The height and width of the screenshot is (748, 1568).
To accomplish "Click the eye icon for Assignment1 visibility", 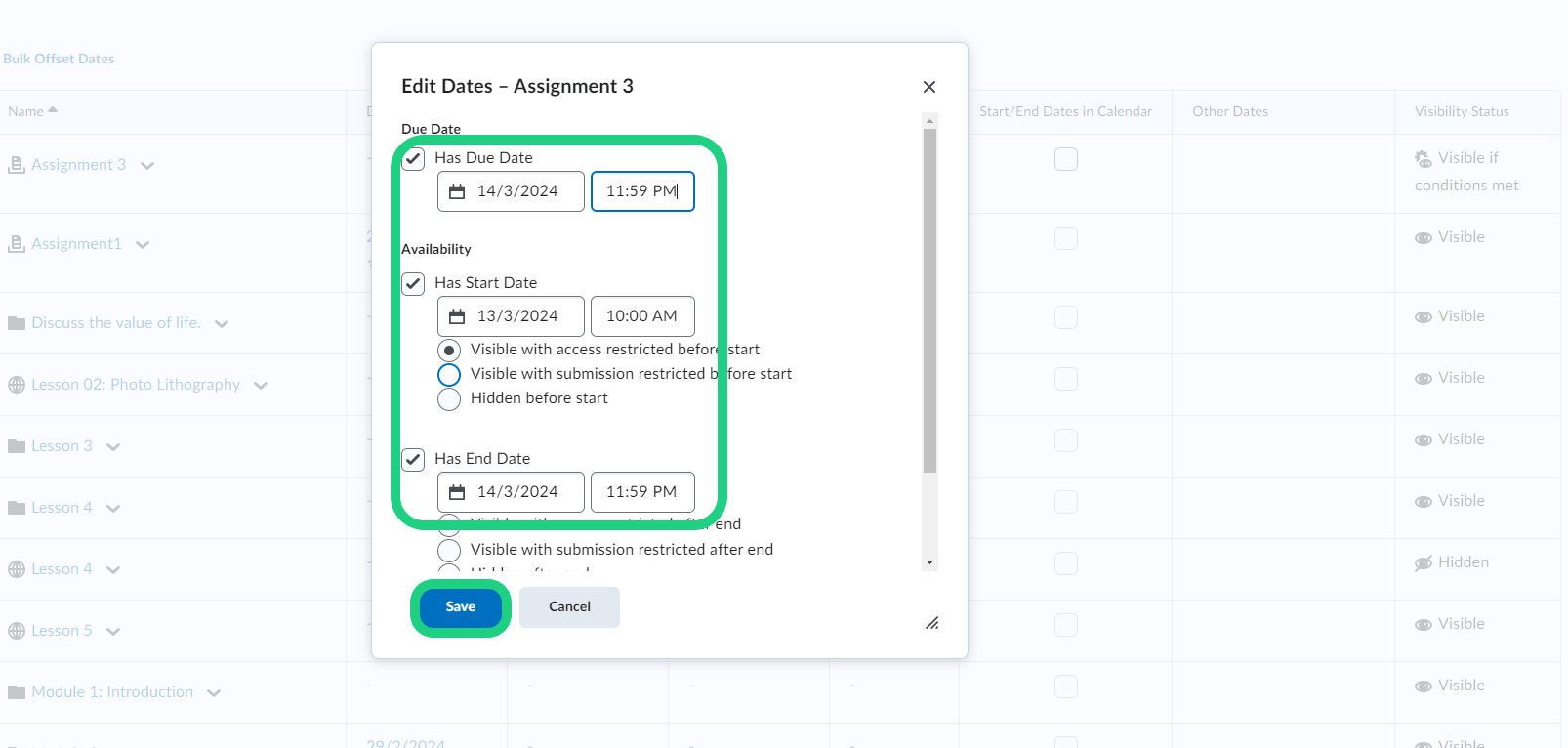I will (1424, 238).
